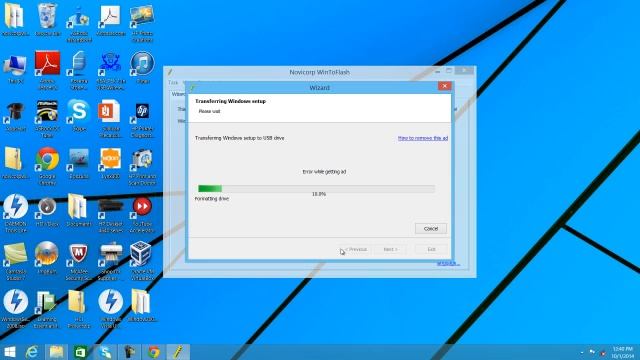Image resolution: width=640 pixels, height=360 pixels.
Task: Select the WinToFlash taskbar button
Action: [x=178, y=352]
